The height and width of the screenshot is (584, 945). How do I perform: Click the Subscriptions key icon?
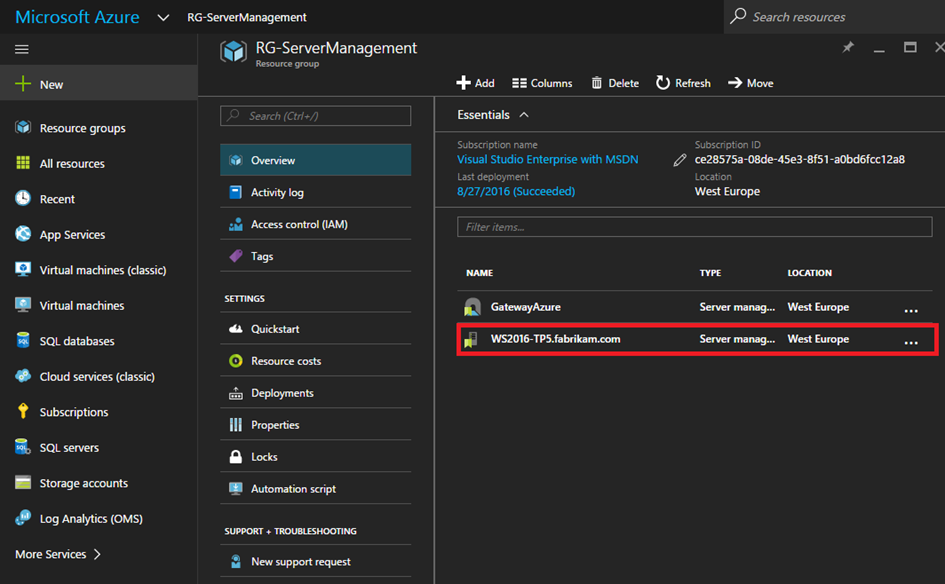tap(23, 411)
